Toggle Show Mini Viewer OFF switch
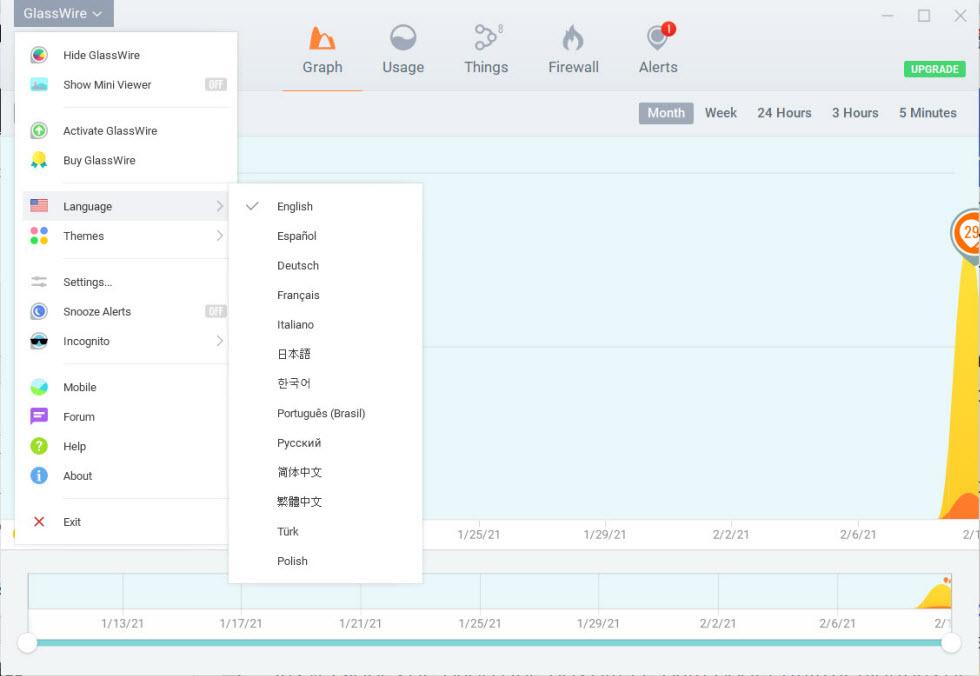Image resolution: width=980 pixels, height=676 pixels. coord(216,84)
